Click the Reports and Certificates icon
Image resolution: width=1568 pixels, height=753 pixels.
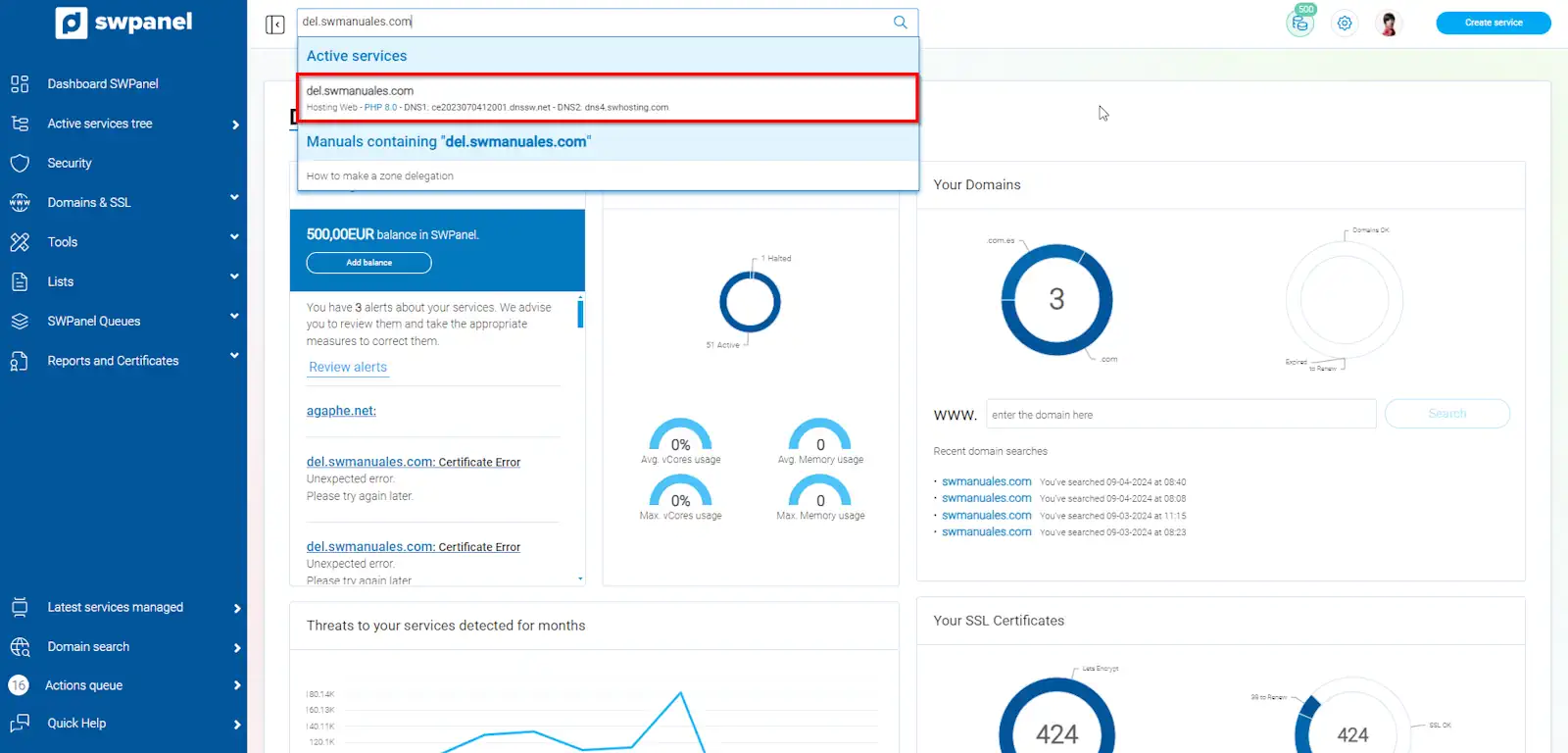tap(20, 361)
